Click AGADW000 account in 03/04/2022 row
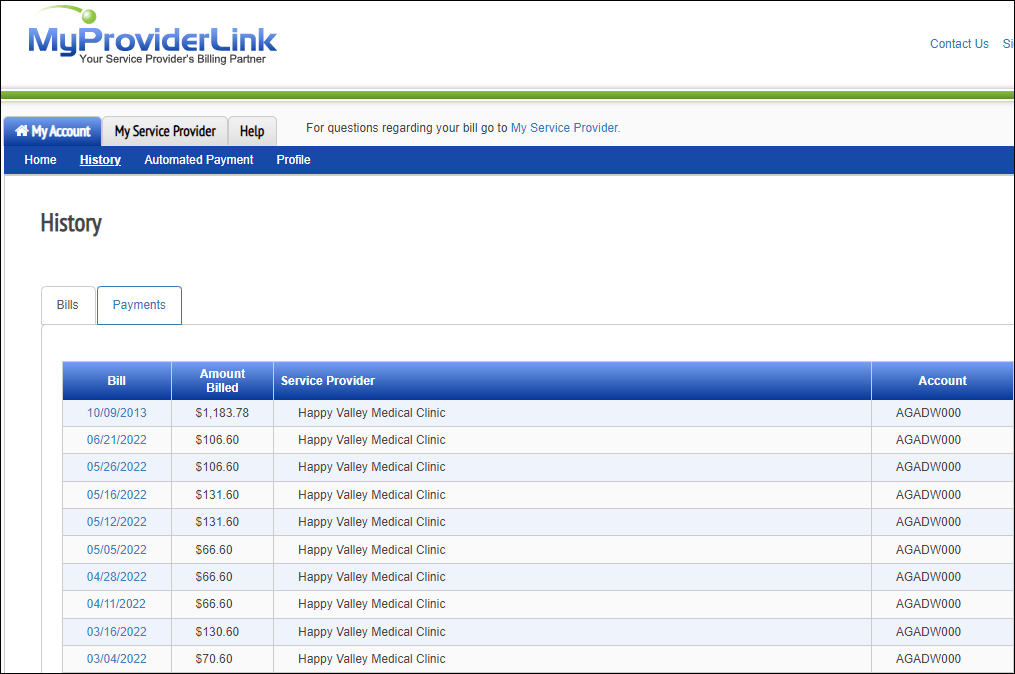 coord(928,659)
